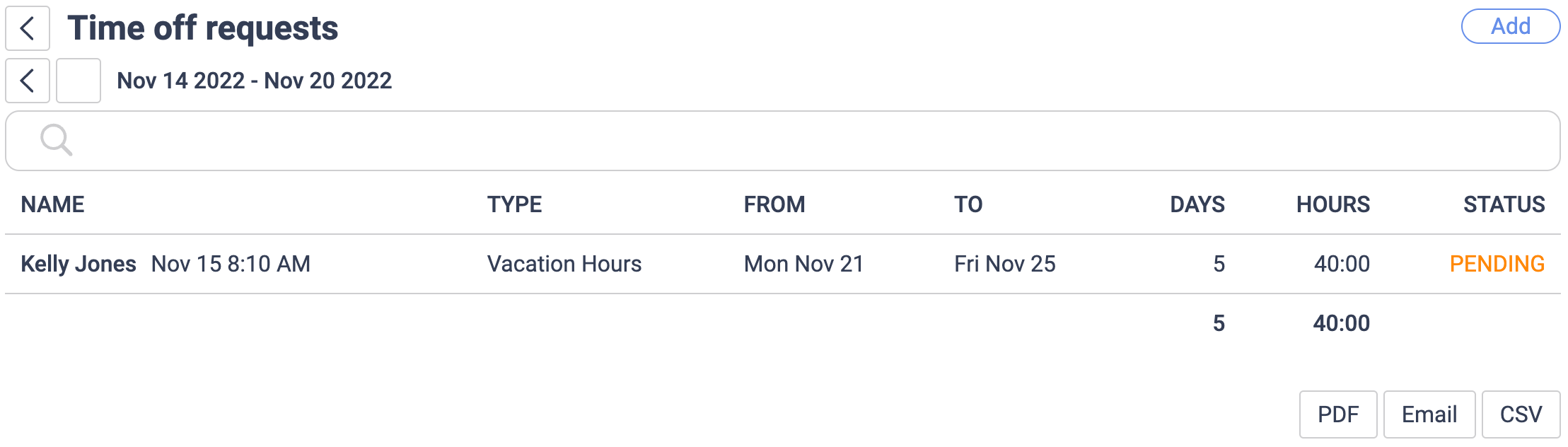This screenshot has width=1568, height=447.
Task: Send the report via Email
Action: [x=1429, y=414]
